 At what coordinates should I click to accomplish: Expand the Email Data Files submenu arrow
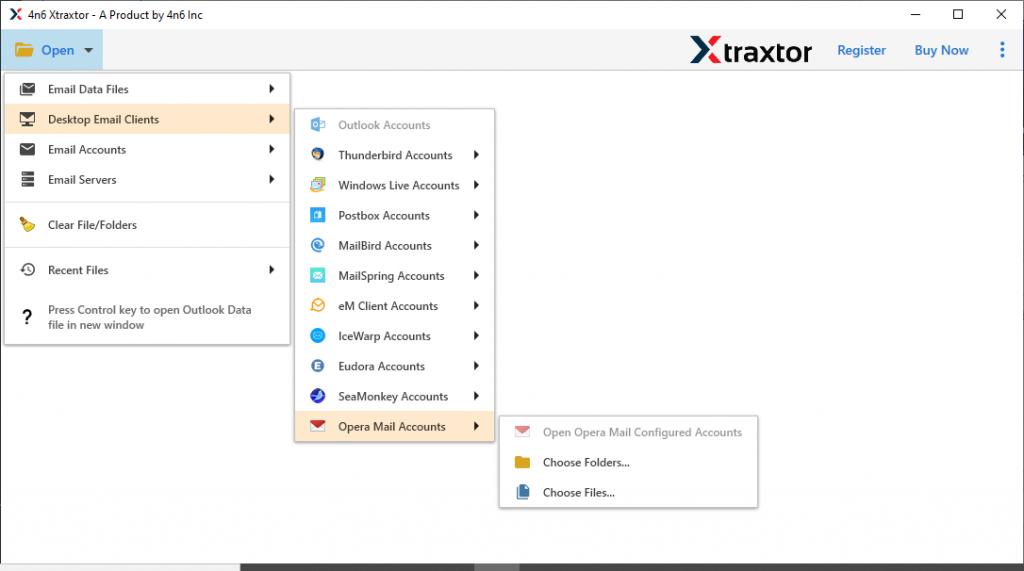click(272, 89)
